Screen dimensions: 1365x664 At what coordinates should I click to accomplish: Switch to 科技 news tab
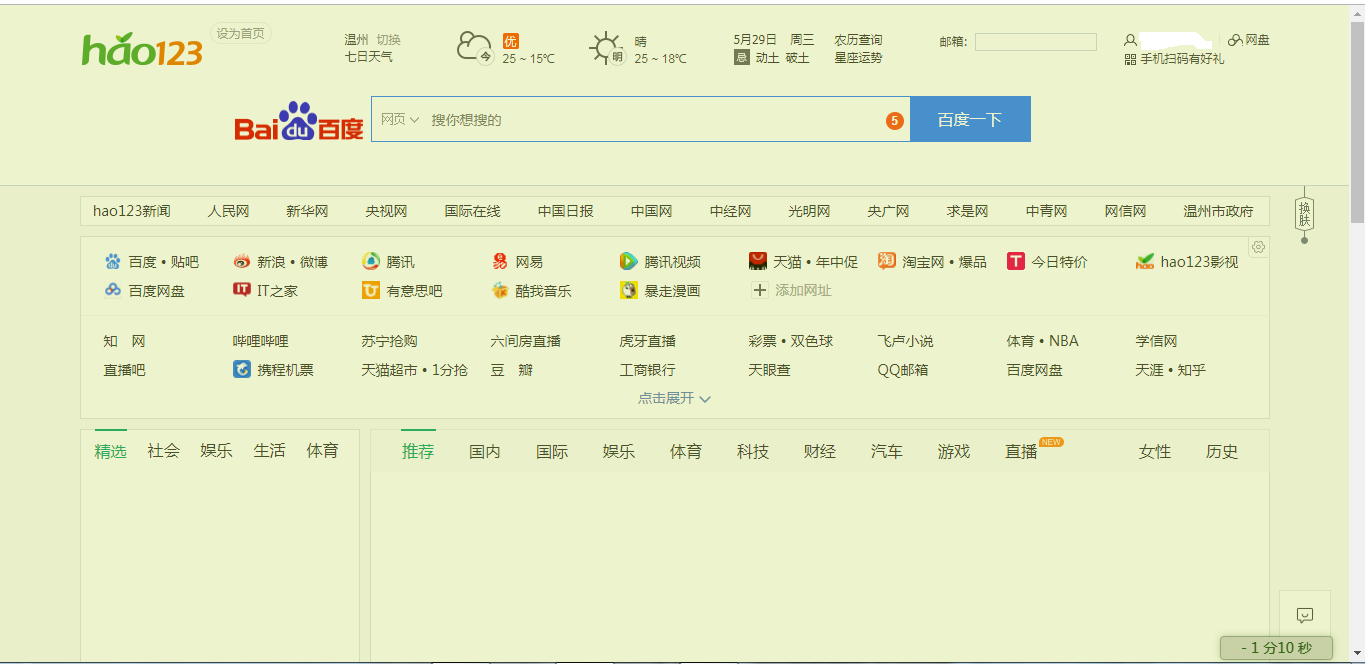coord(753,452)
